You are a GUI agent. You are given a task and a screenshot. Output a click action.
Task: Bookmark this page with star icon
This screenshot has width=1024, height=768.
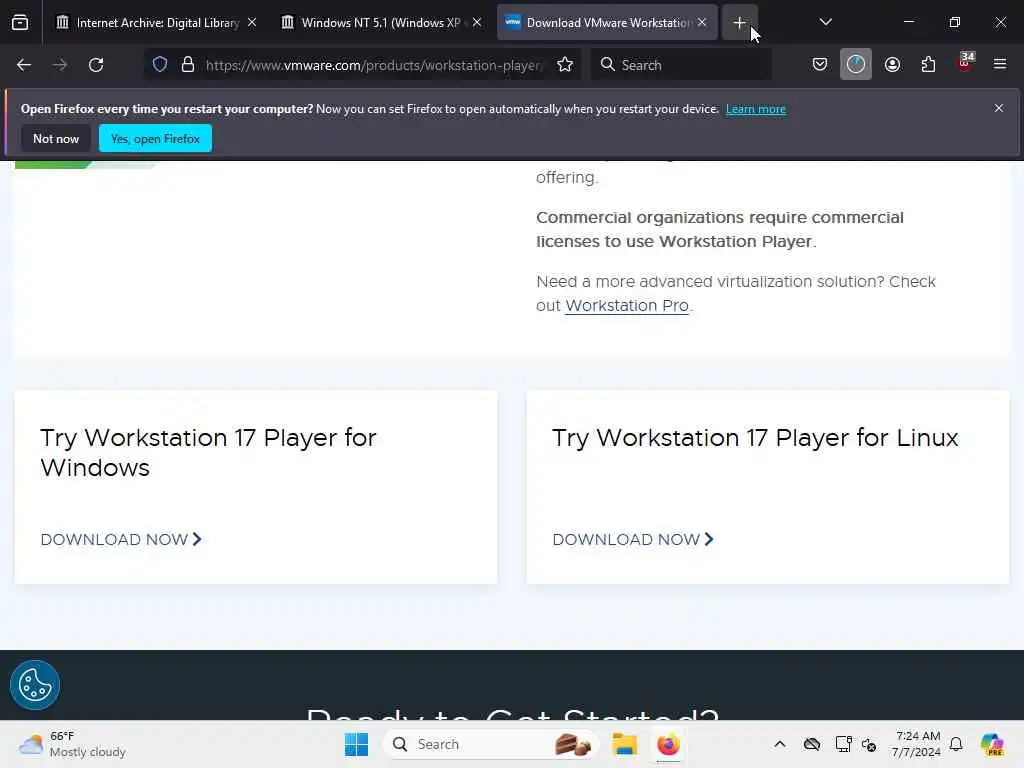[565, 65]
